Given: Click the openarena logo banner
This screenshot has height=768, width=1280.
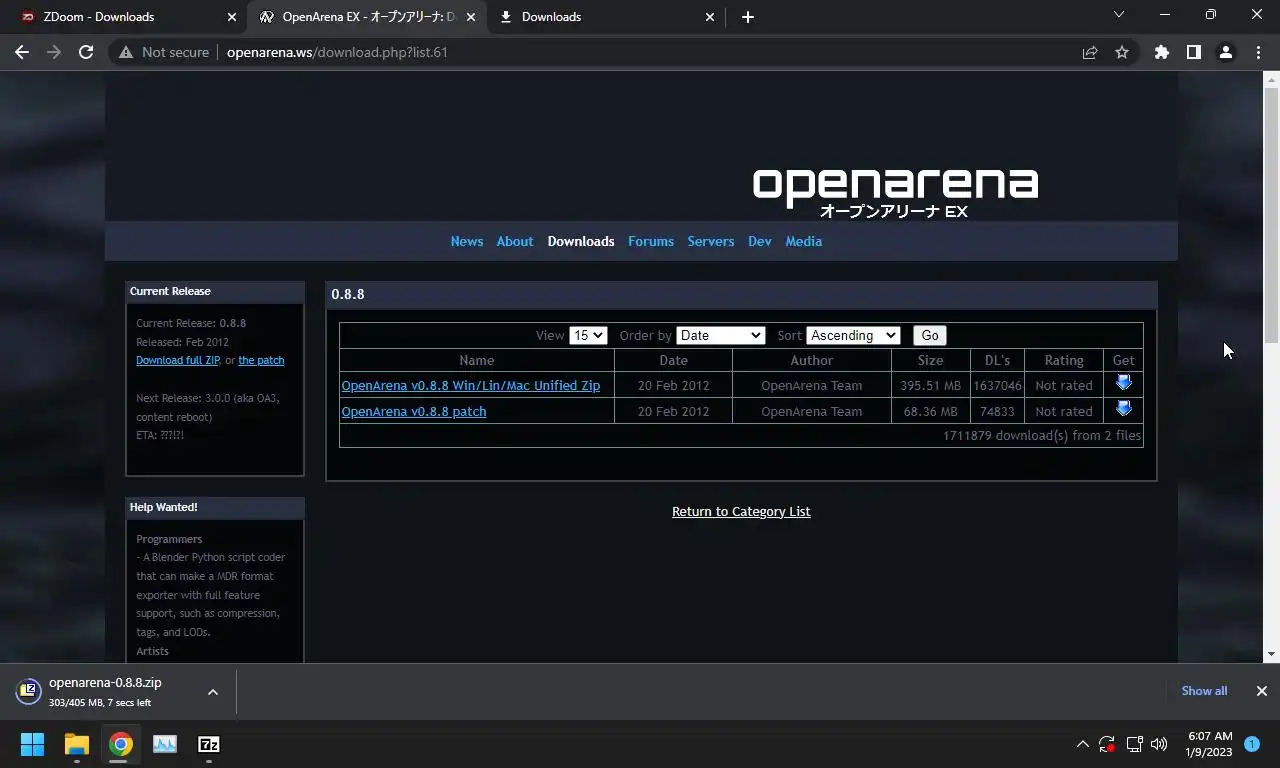Looking at the screenshot, I should point(895,191).
